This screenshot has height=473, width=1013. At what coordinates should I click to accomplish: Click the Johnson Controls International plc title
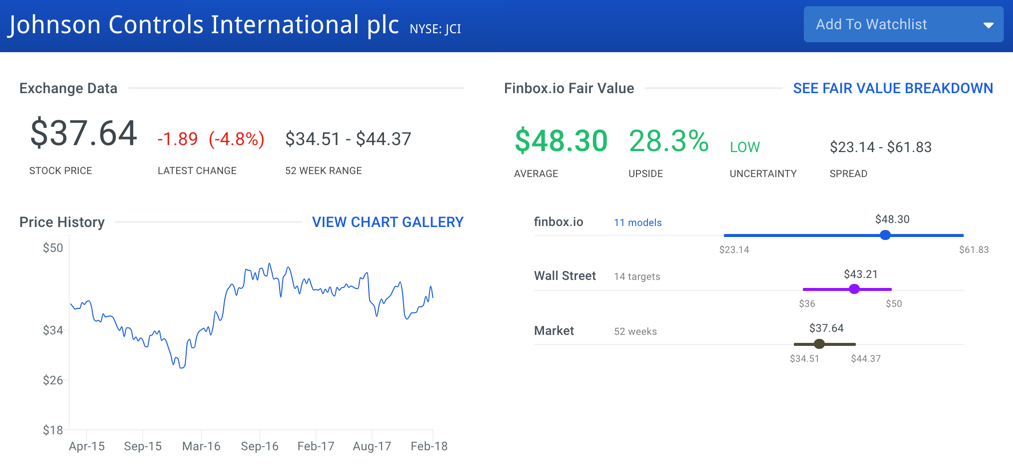(204, 25)
